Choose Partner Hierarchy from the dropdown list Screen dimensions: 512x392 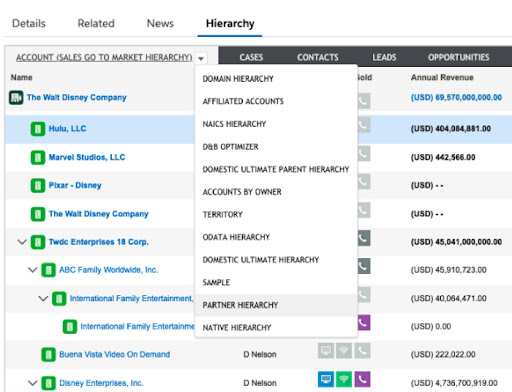click(240, 305)
